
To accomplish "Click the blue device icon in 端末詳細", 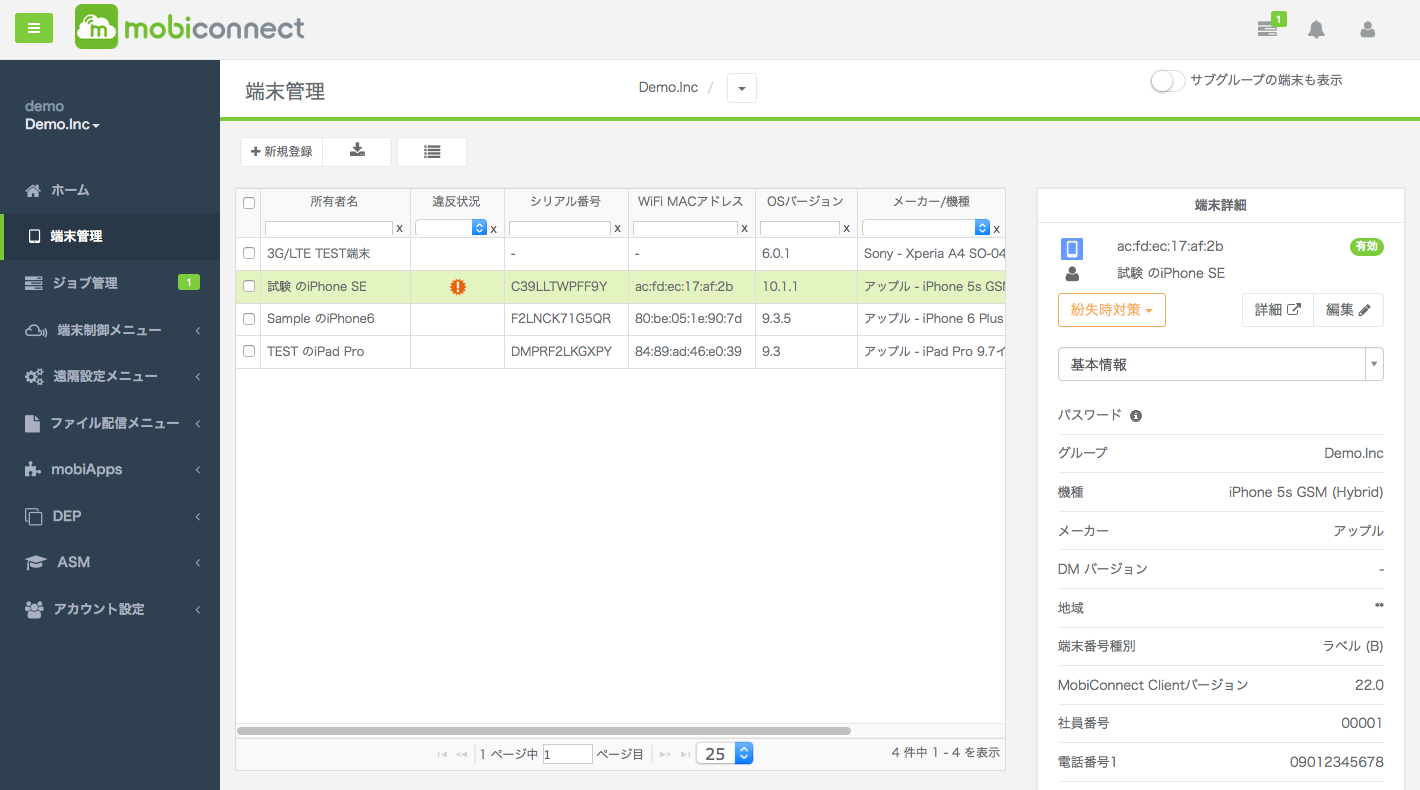I will (x=1072, y=248).
